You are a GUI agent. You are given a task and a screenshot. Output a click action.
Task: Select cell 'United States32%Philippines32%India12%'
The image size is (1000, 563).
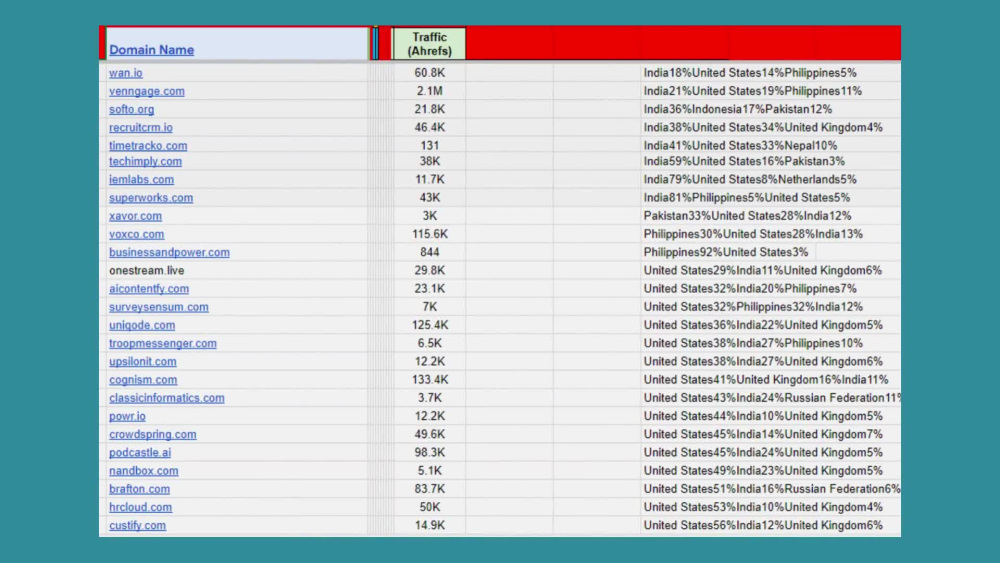click(753, 307)
